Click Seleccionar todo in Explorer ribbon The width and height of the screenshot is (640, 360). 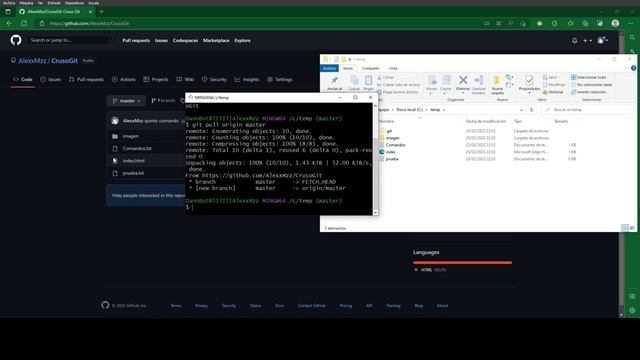pyautogui.click(x=588, y=77)
